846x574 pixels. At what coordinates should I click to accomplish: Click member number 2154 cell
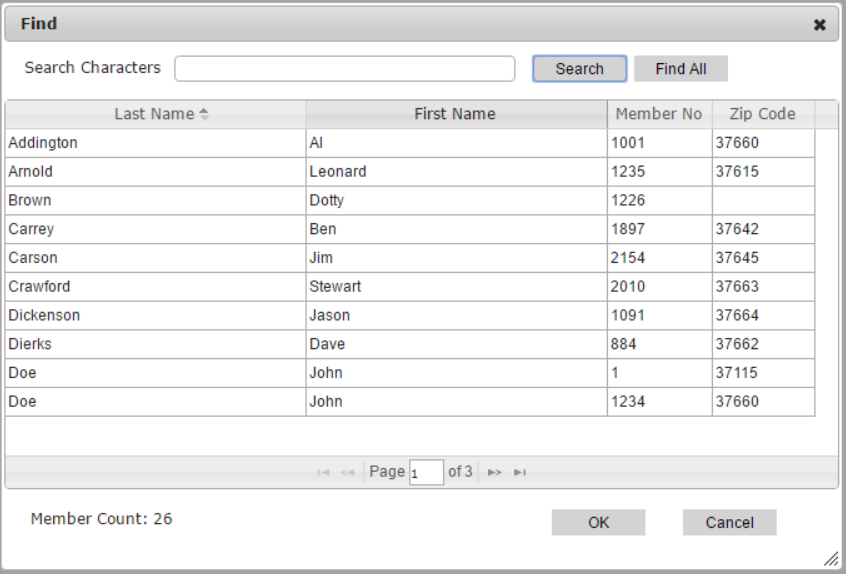(659, 258)
